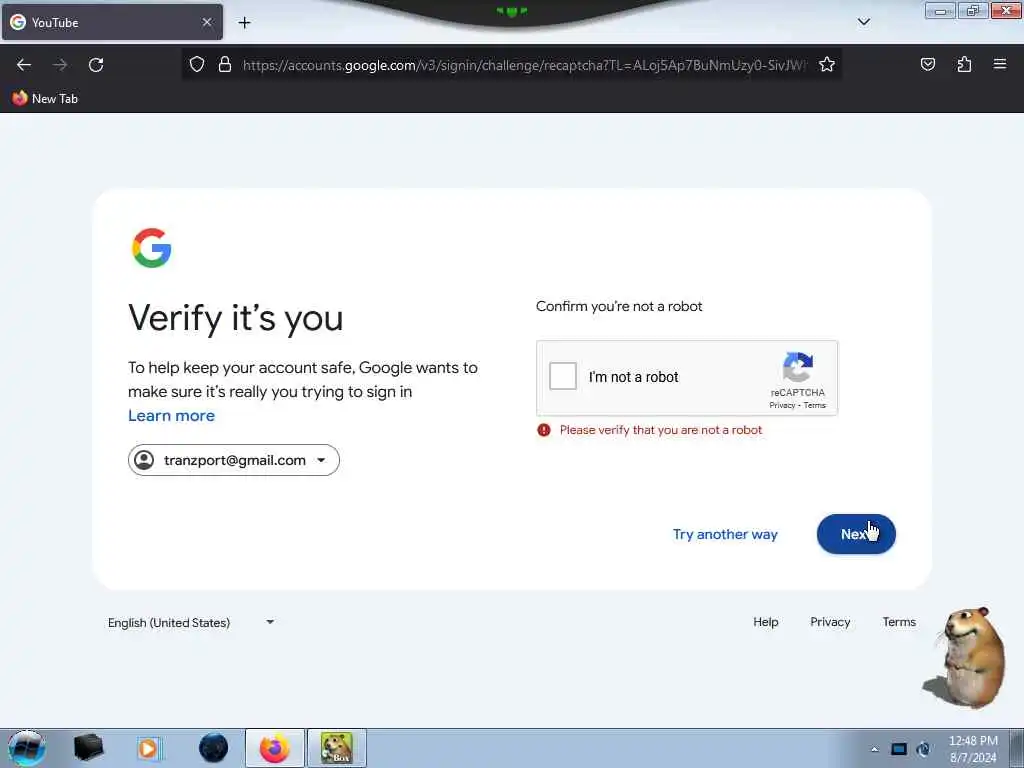Click the Google G logo
The width and height of the screenshot is (1024, 768).
click(x=152, y=248)
